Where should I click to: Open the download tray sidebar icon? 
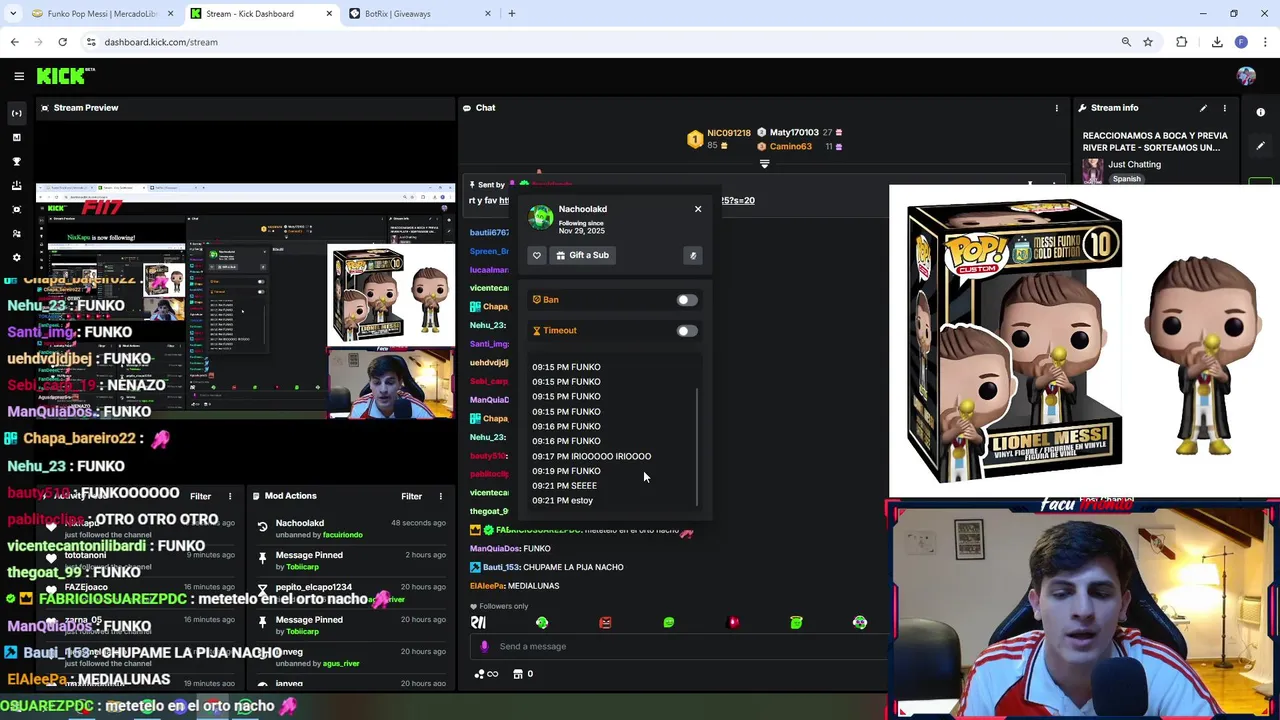point(16,185)
